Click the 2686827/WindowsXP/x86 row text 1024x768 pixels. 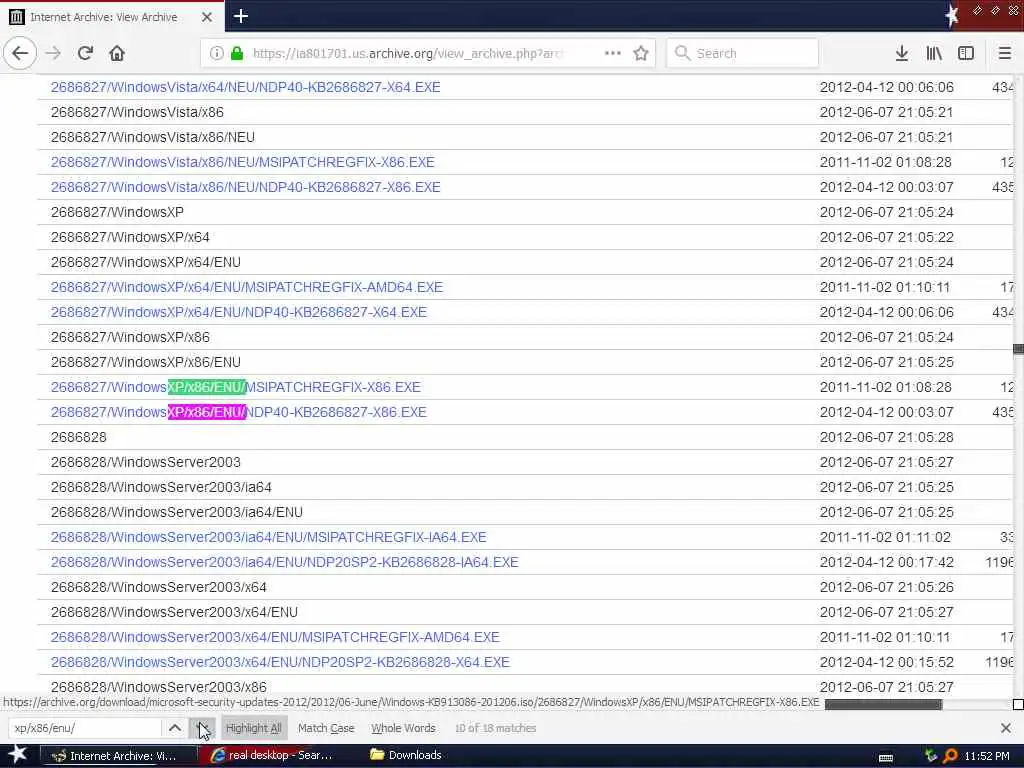131,336
